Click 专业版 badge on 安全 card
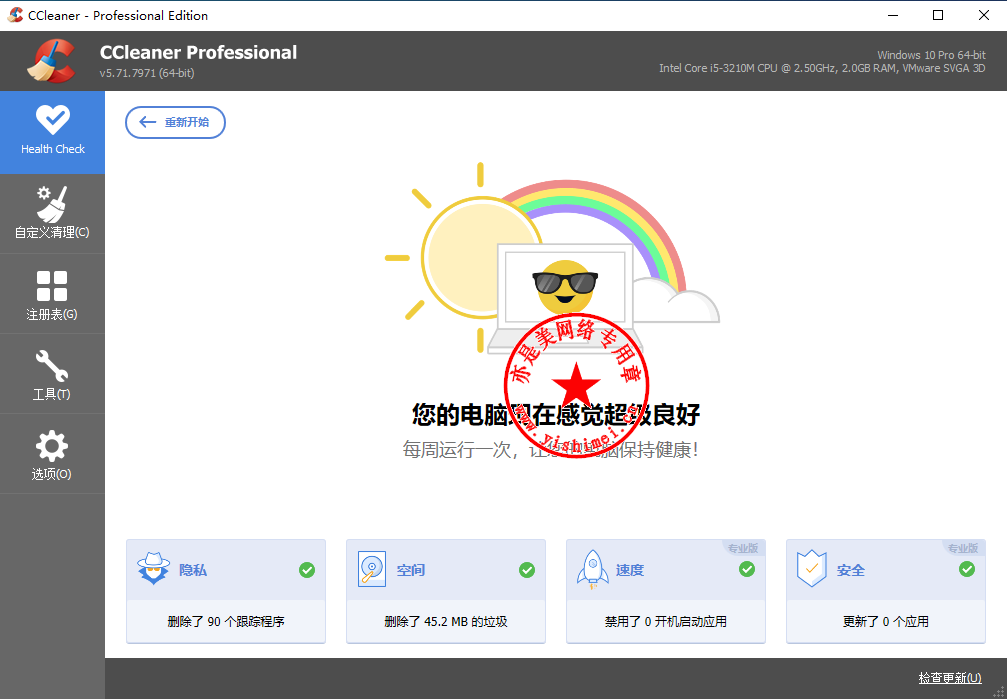 point(963,548)
